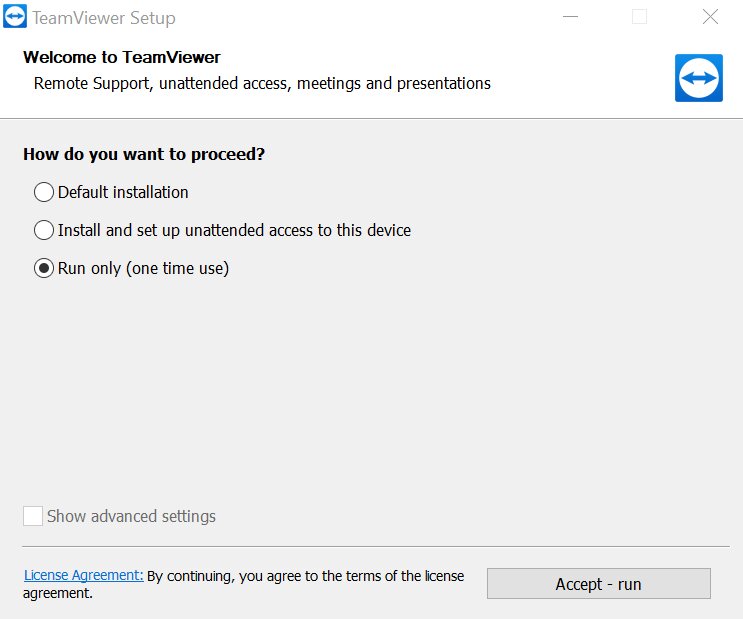
Task: Click the 'Run only (one time use)' label text
Action: (x=143, y=268)
